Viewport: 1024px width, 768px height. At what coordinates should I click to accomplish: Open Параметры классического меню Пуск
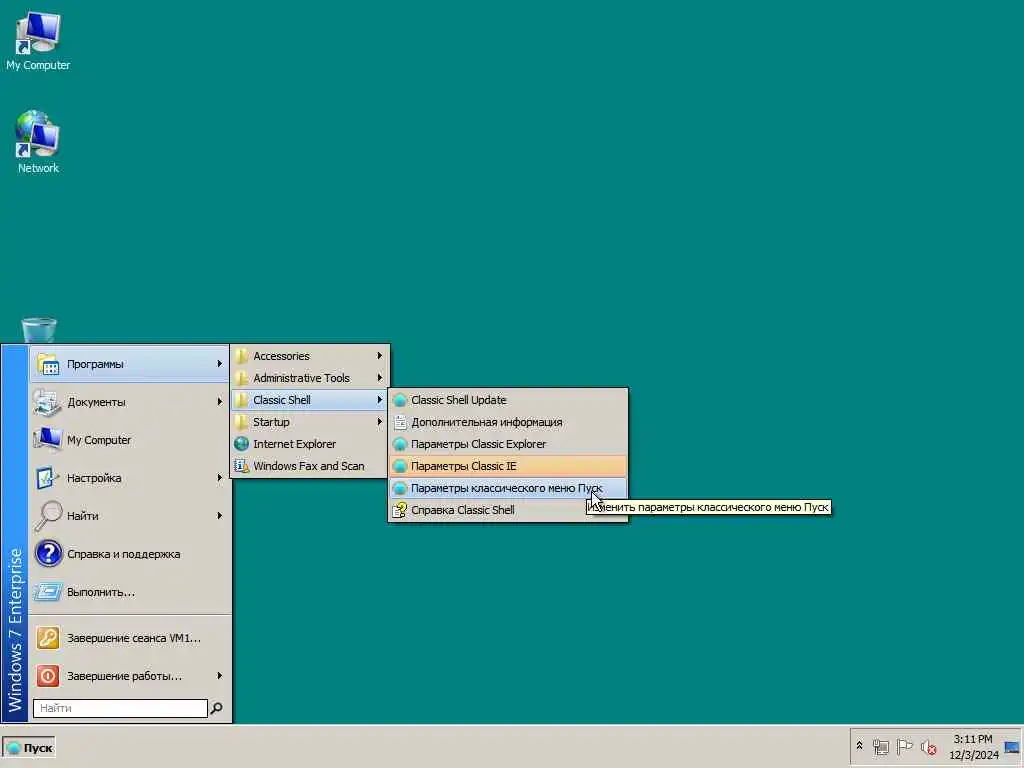(508, 488)
